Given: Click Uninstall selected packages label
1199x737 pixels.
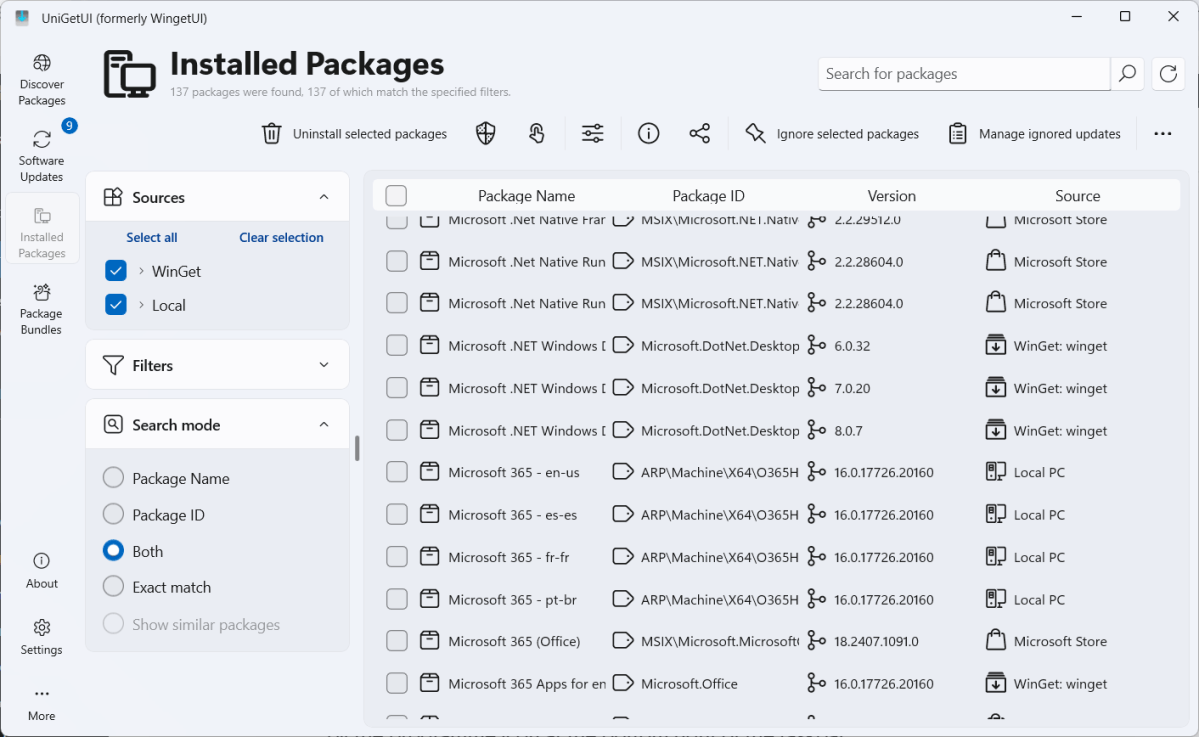Looking at the screenshot, I should click(370, 134).
